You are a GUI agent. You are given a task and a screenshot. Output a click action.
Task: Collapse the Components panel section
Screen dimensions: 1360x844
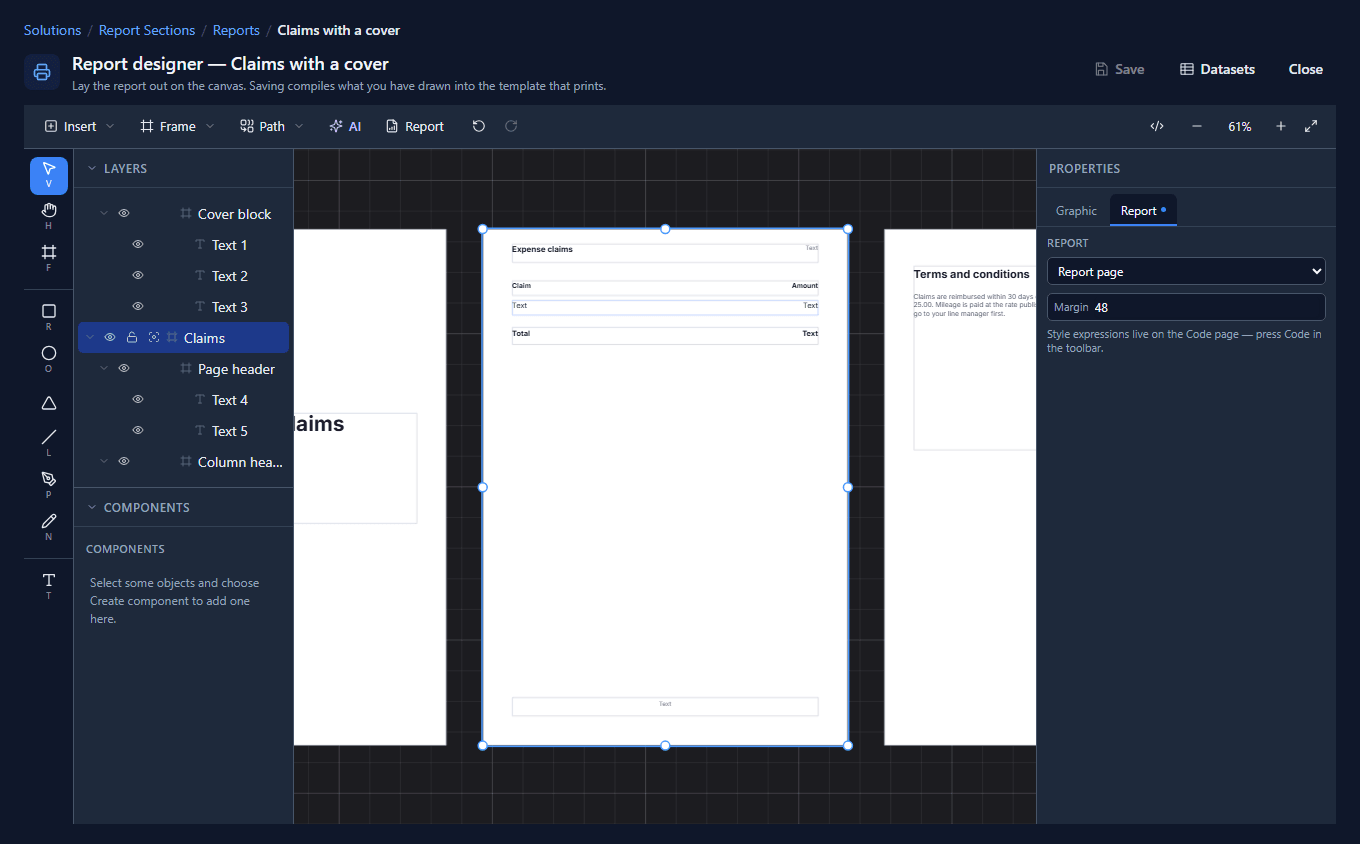pos(92,508)
